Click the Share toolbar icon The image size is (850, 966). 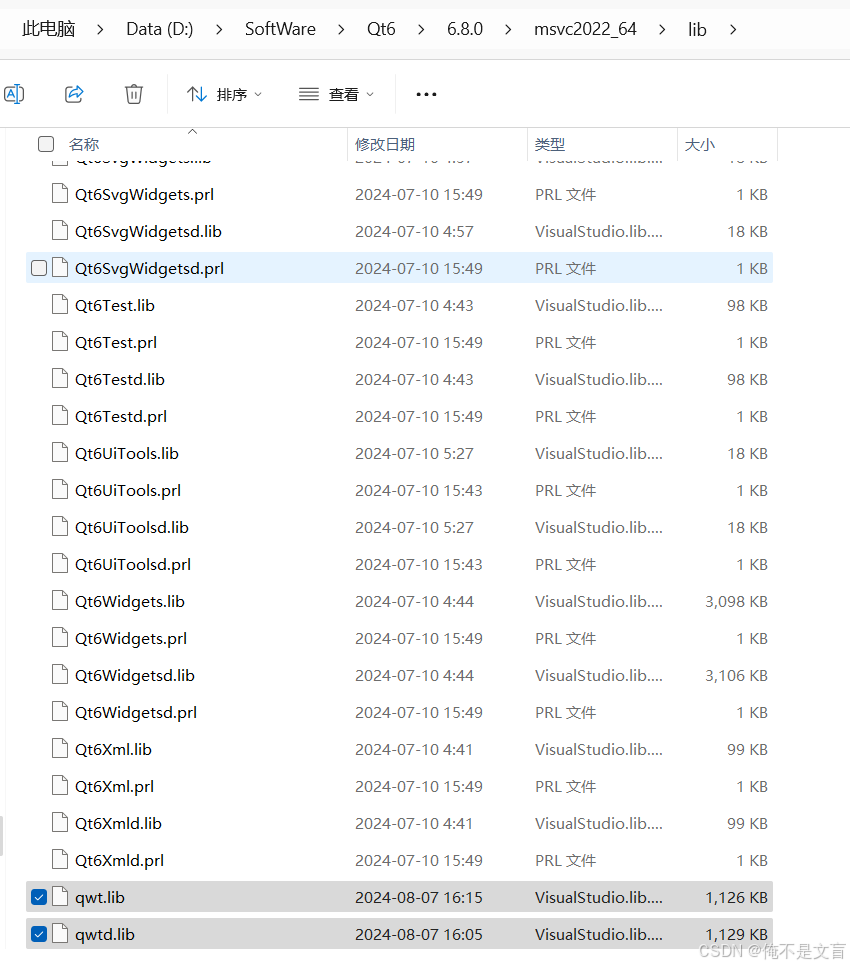[x=74, y=94]
